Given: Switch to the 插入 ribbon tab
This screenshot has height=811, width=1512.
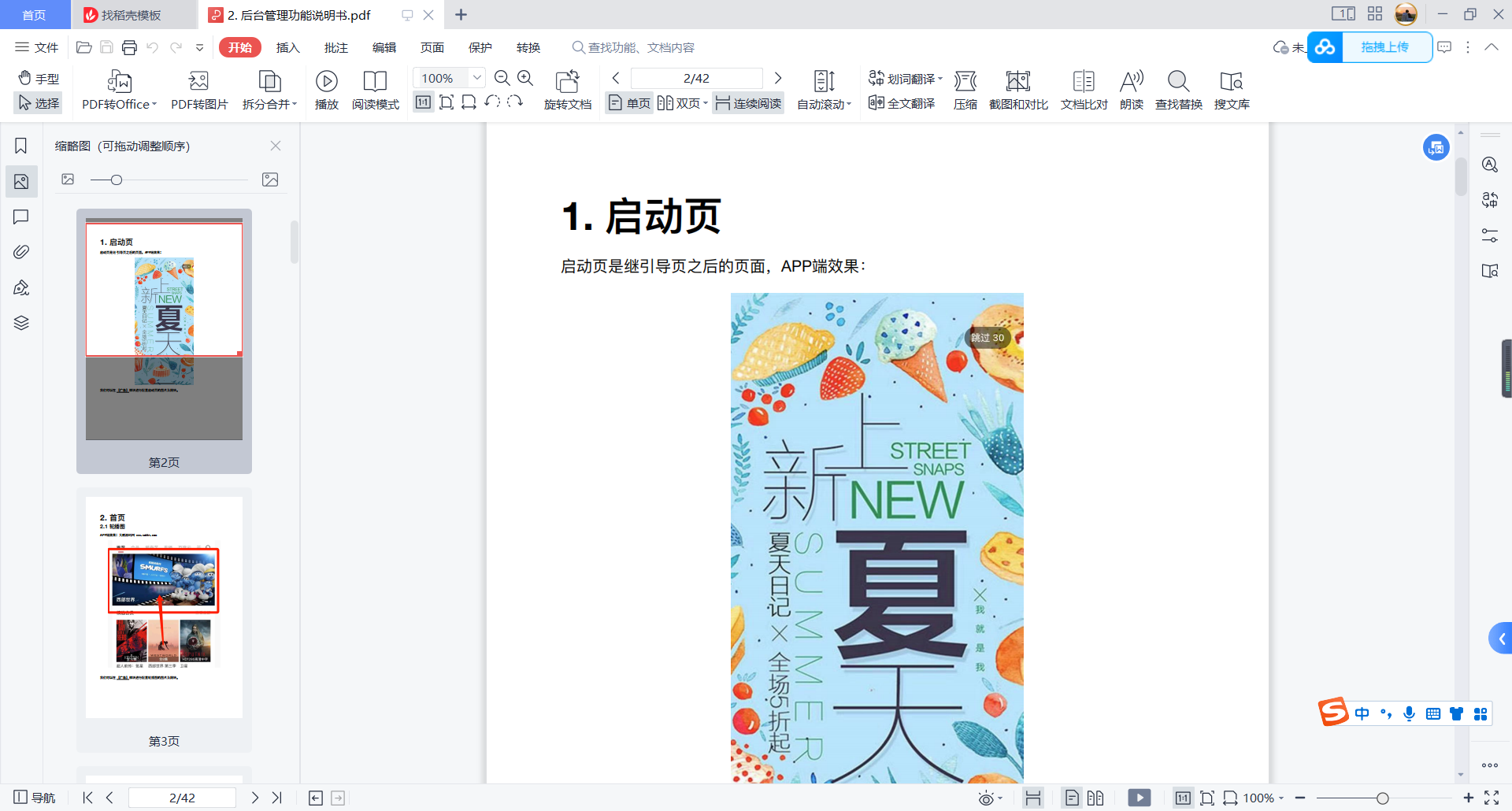Looking at the screenshot, I should [x=287, y=47].
